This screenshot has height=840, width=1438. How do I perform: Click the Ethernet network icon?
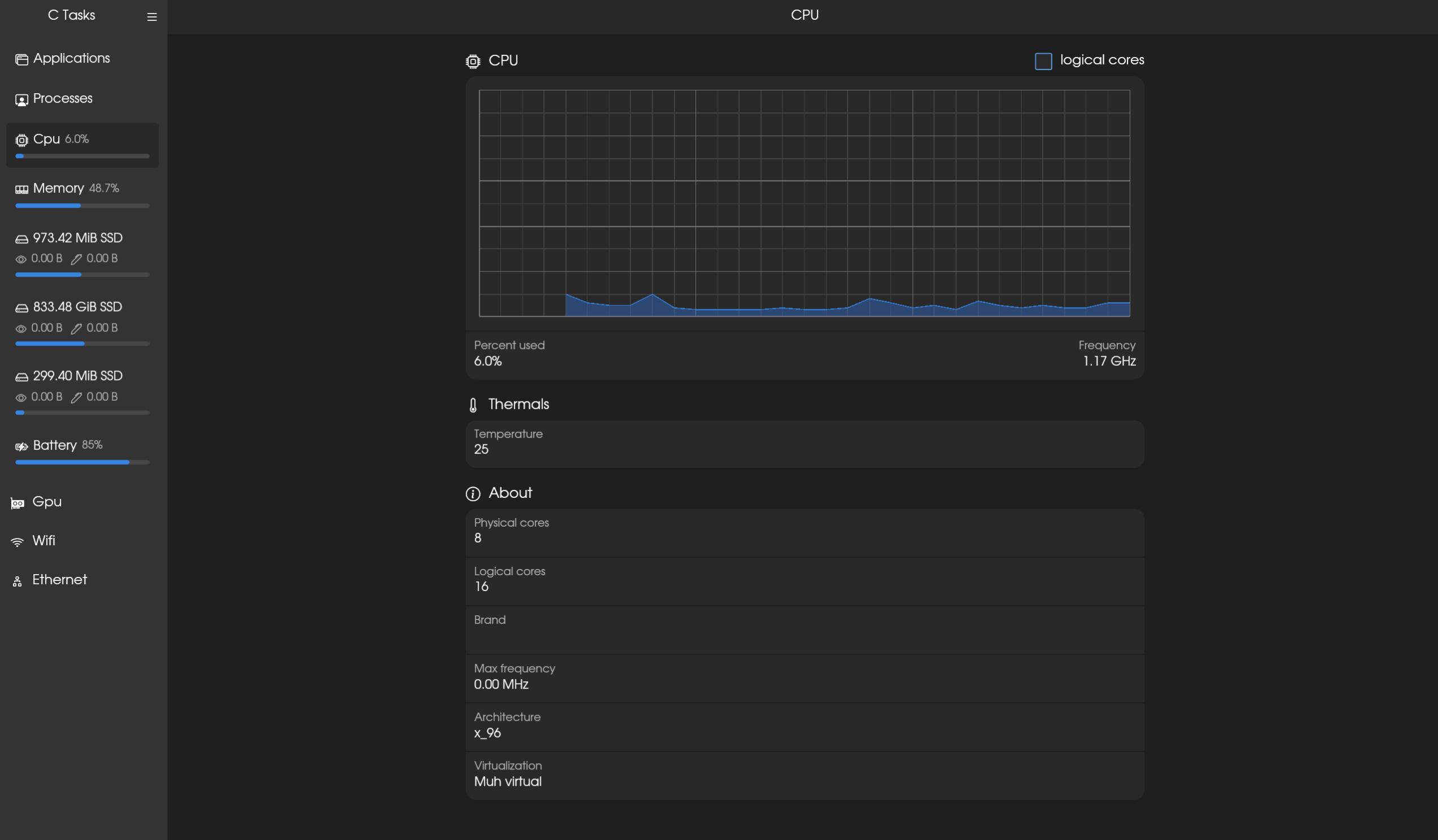click(x=18, y=581)
